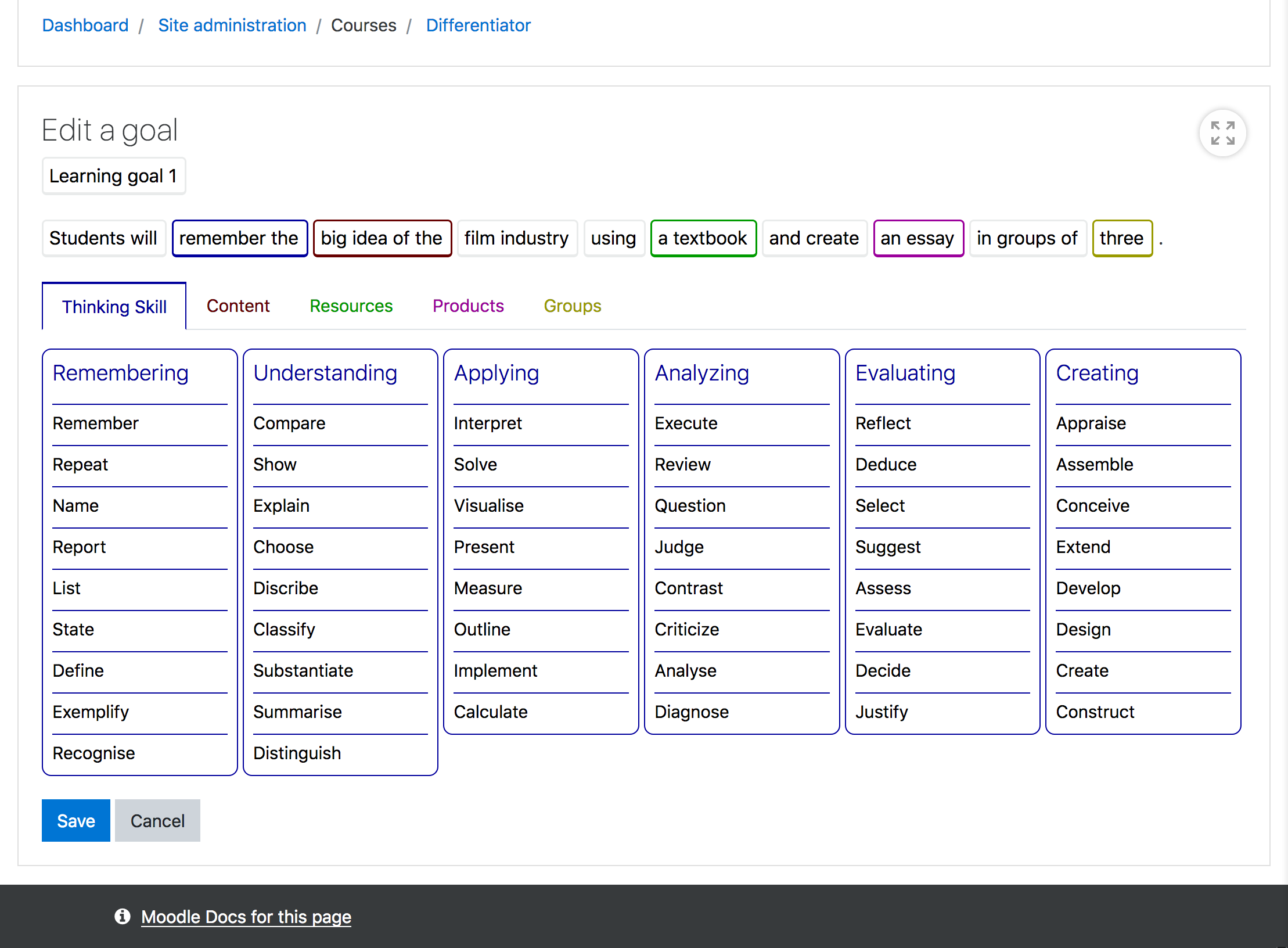This screenshot has height=948, width=1288.
Task: Select 'Summarise' under Understanding
Action: coord(297,712)
